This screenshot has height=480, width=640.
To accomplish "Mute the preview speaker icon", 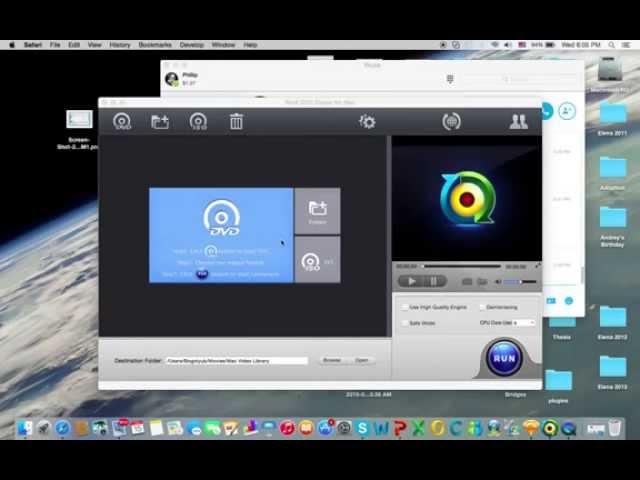I will point(498,282).
